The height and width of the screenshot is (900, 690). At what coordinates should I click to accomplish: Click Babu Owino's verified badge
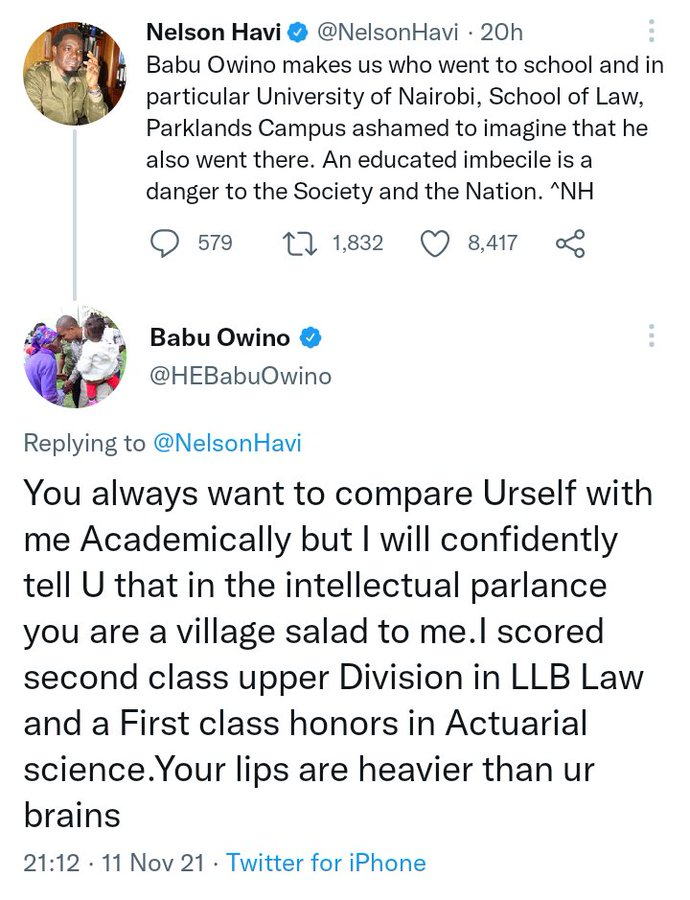(x=311, y=338)
